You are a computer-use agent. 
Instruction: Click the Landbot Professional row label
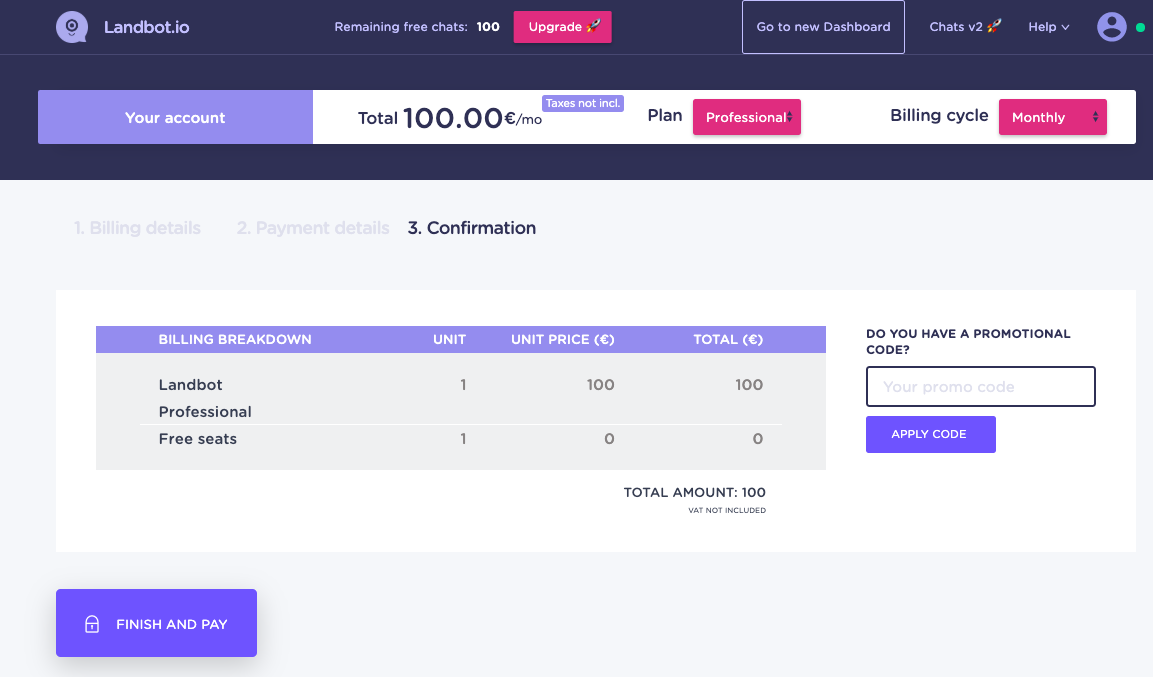click(x=205, y=398)
